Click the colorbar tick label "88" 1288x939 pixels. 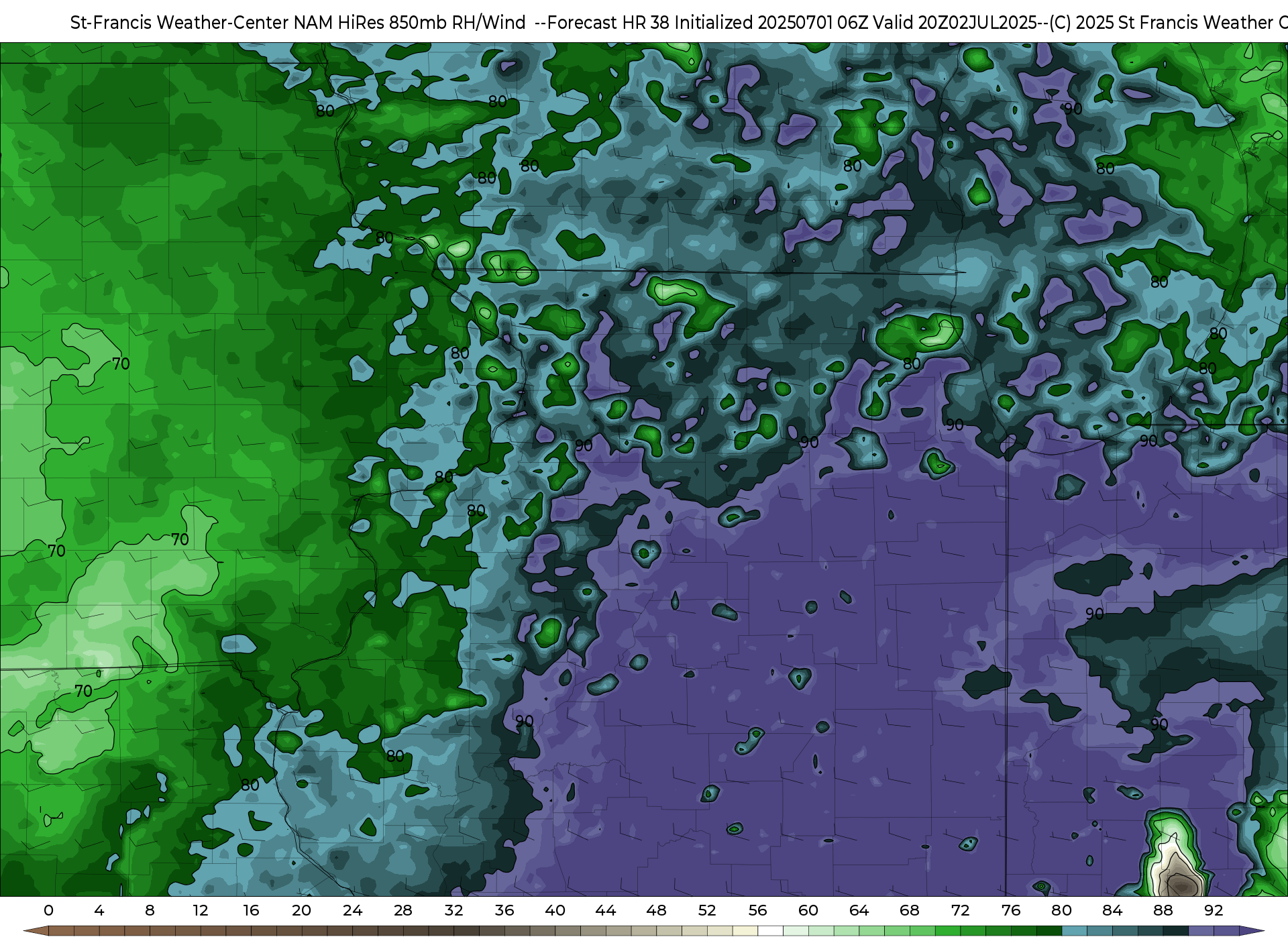click(1163, 911)
